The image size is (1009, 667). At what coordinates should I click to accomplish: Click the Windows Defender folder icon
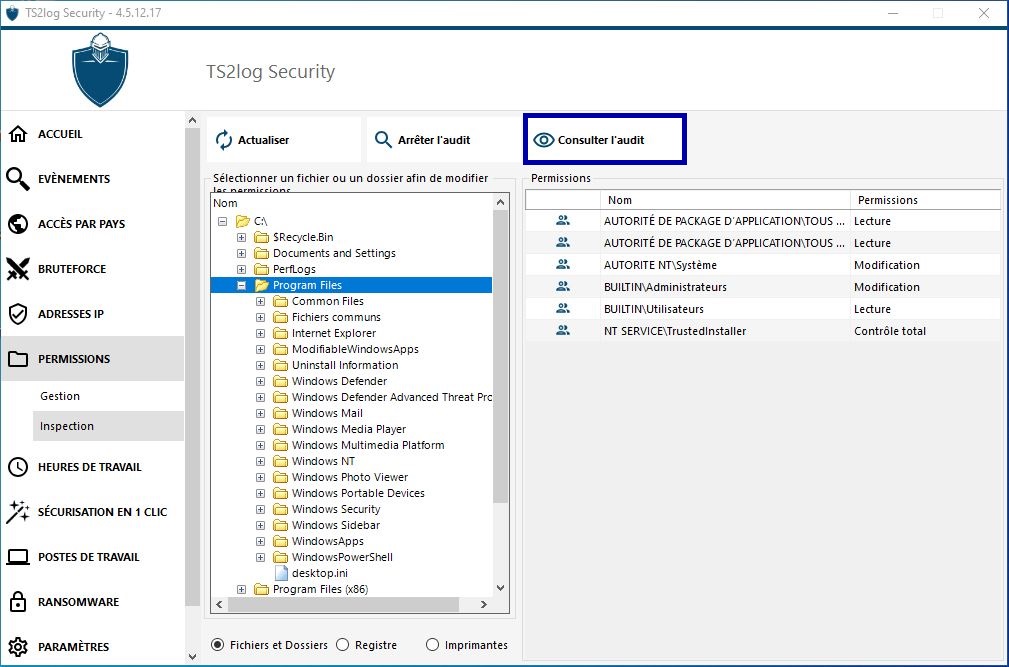(x=280, y=381)
